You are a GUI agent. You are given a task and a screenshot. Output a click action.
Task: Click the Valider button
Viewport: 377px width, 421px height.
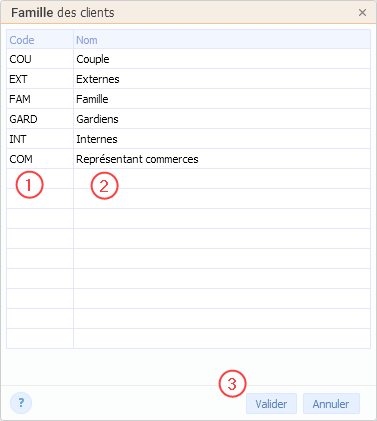271,404
